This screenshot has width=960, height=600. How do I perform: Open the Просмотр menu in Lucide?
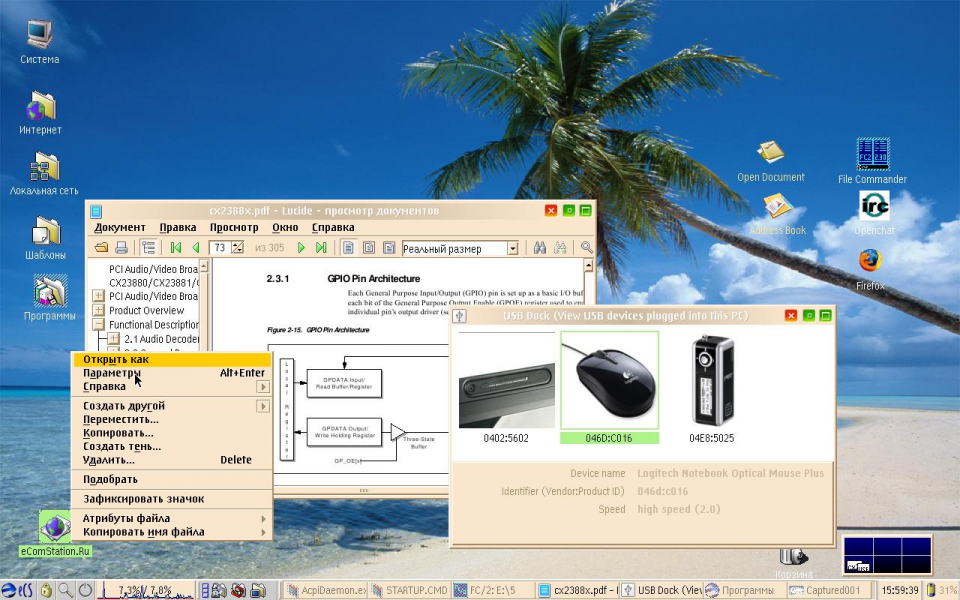pos(234,227)
